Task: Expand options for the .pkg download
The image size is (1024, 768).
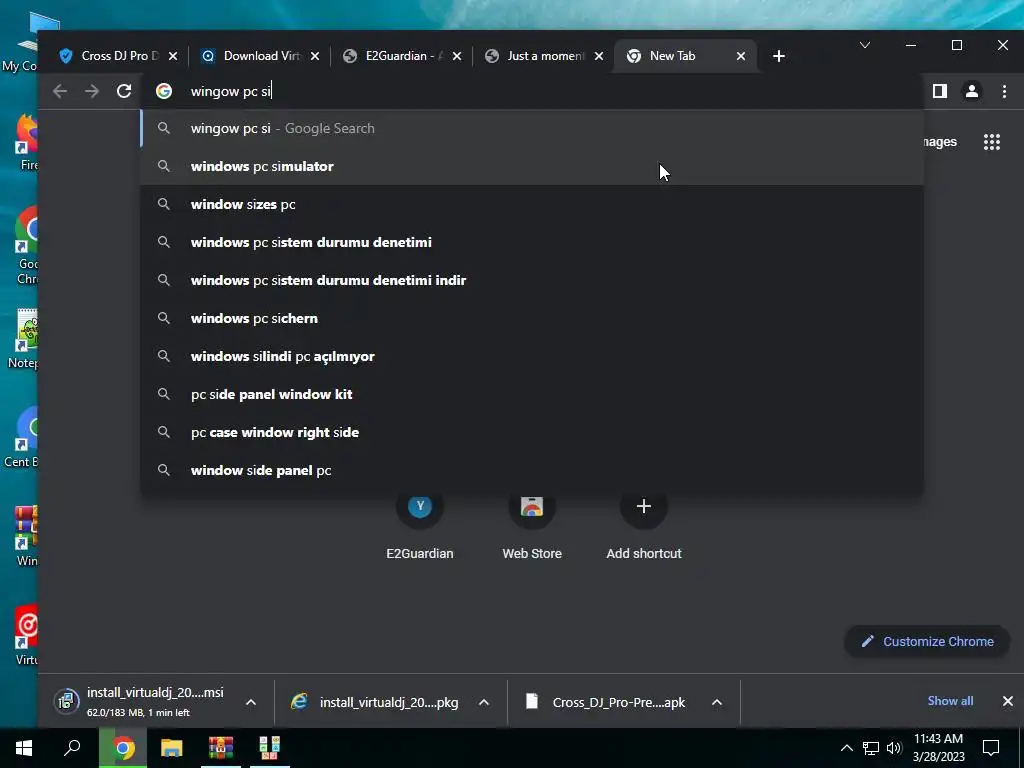Action: pos(484,703)
